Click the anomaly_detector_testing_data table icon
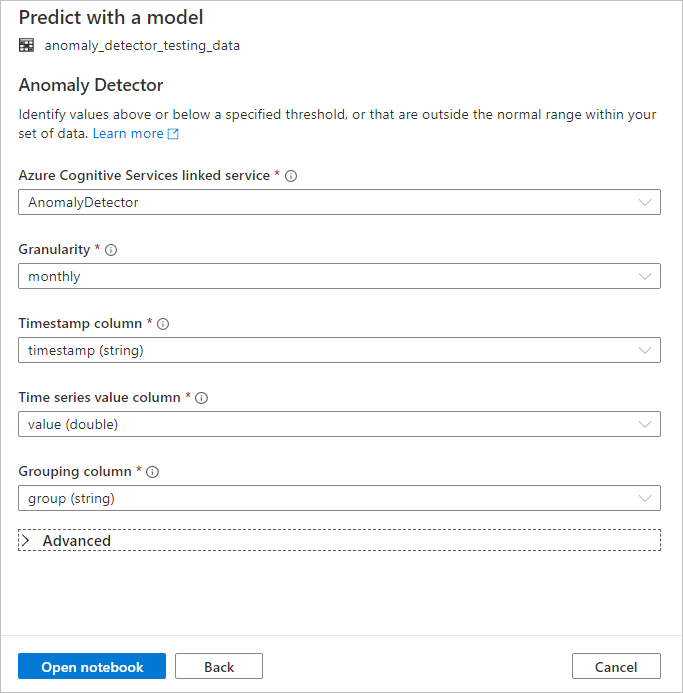683x693 pixels. click(26, 45)
